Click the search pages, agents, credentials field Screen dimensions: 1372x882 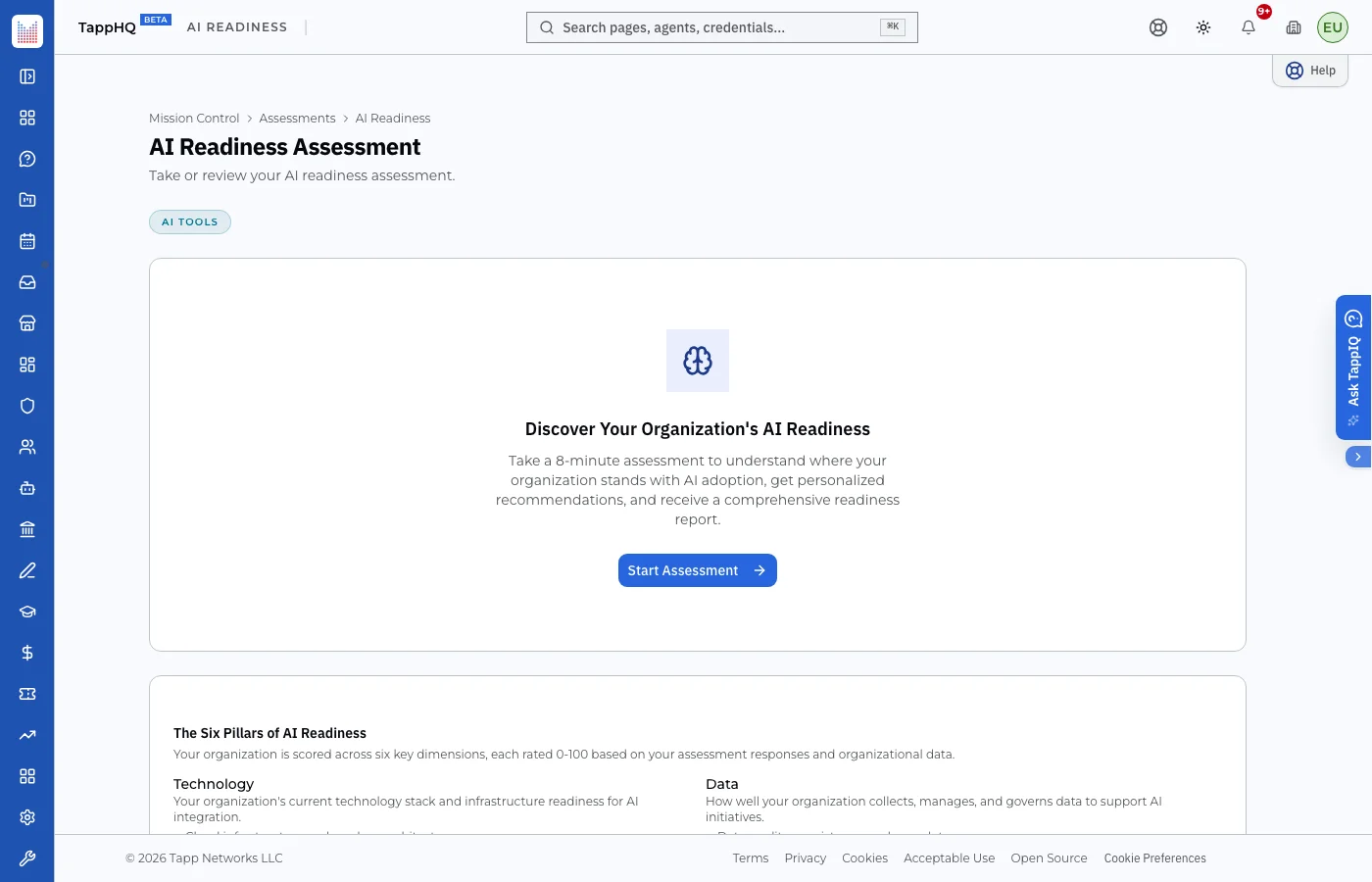[x=722, y=27]
